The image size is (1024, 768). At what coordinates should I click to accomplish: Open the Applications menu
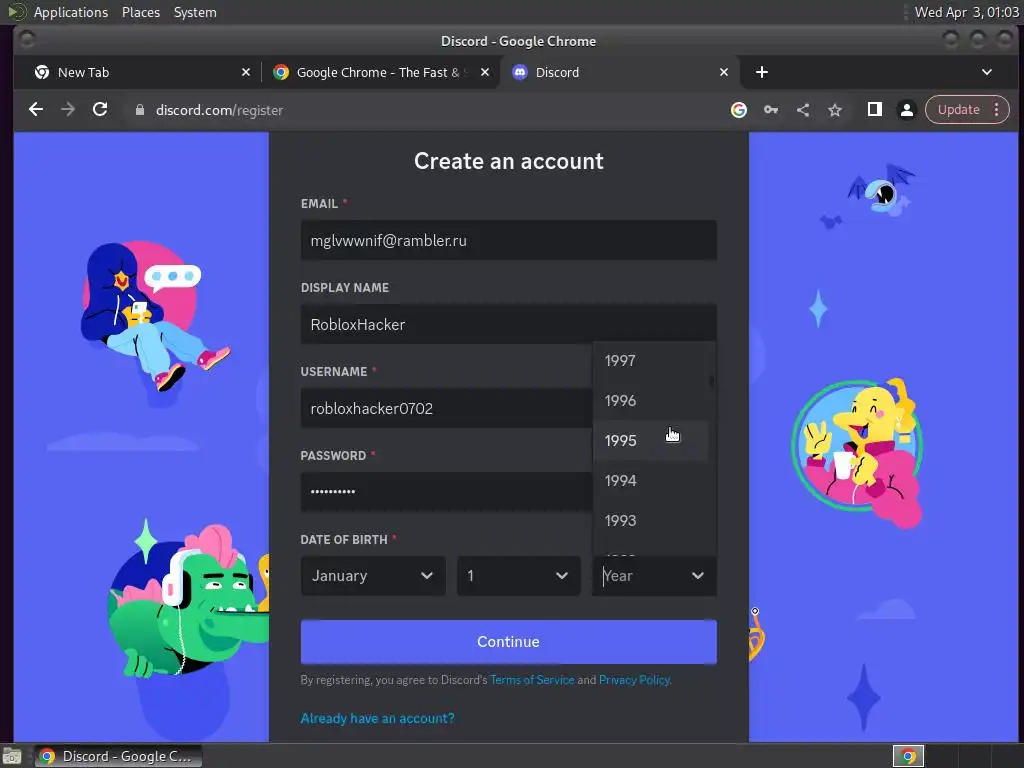(71, 12)
